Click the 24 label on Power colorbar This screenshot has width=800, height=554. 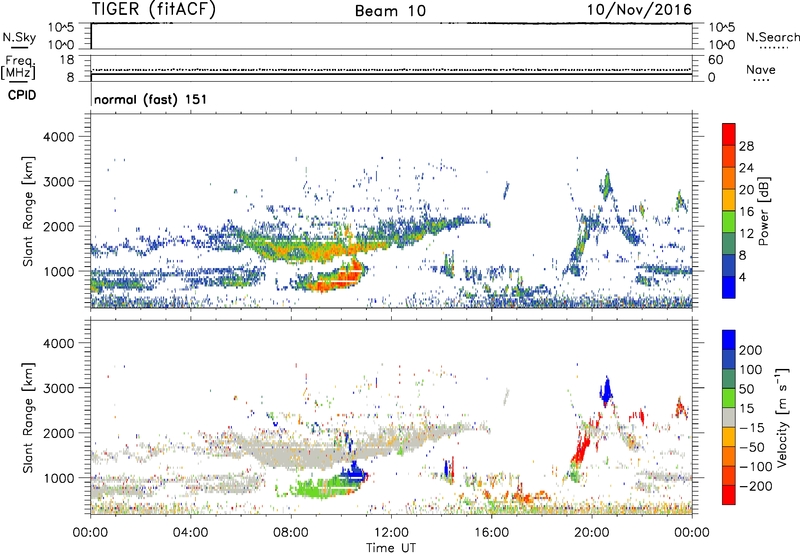(x=746, y=168)
